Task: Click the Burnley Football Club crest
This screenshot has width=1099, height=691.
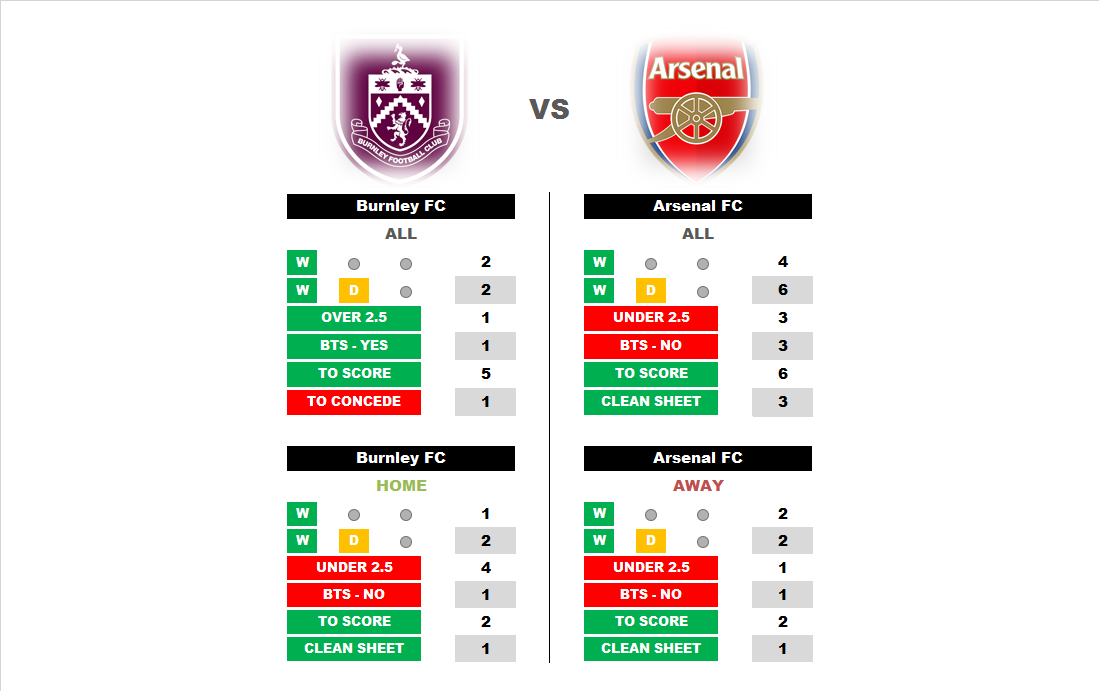Action: coord(401,108)
